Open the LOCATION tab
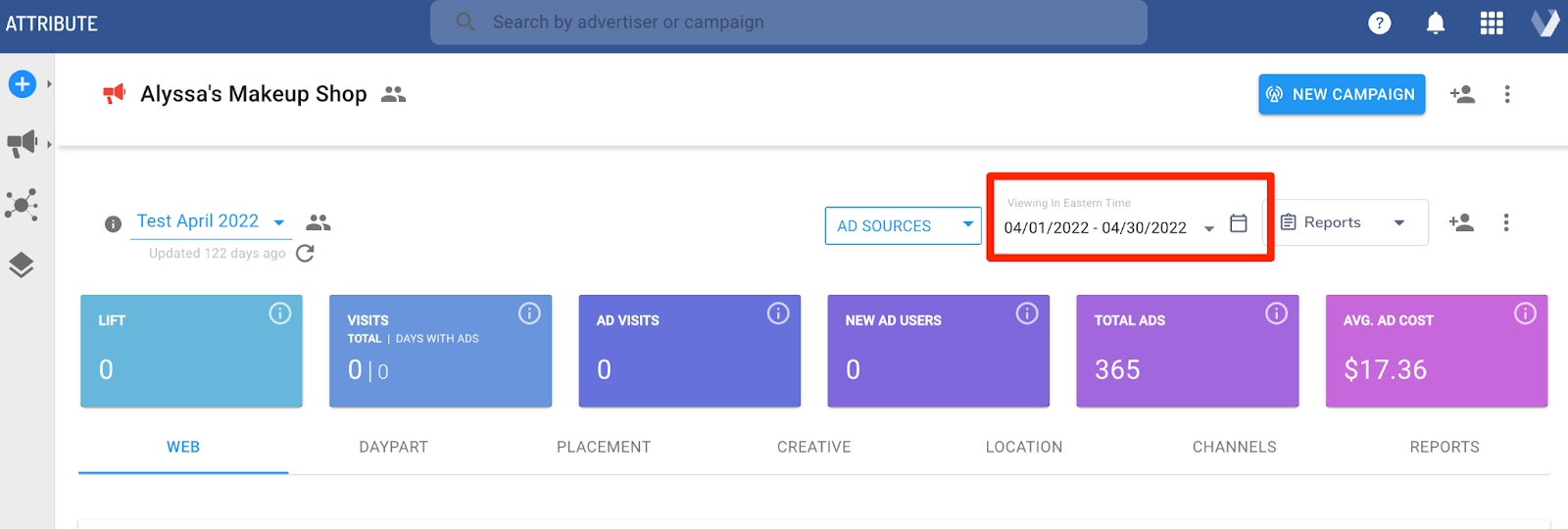The width and height of the screenshot is (1568, 529). point(1023,447)
